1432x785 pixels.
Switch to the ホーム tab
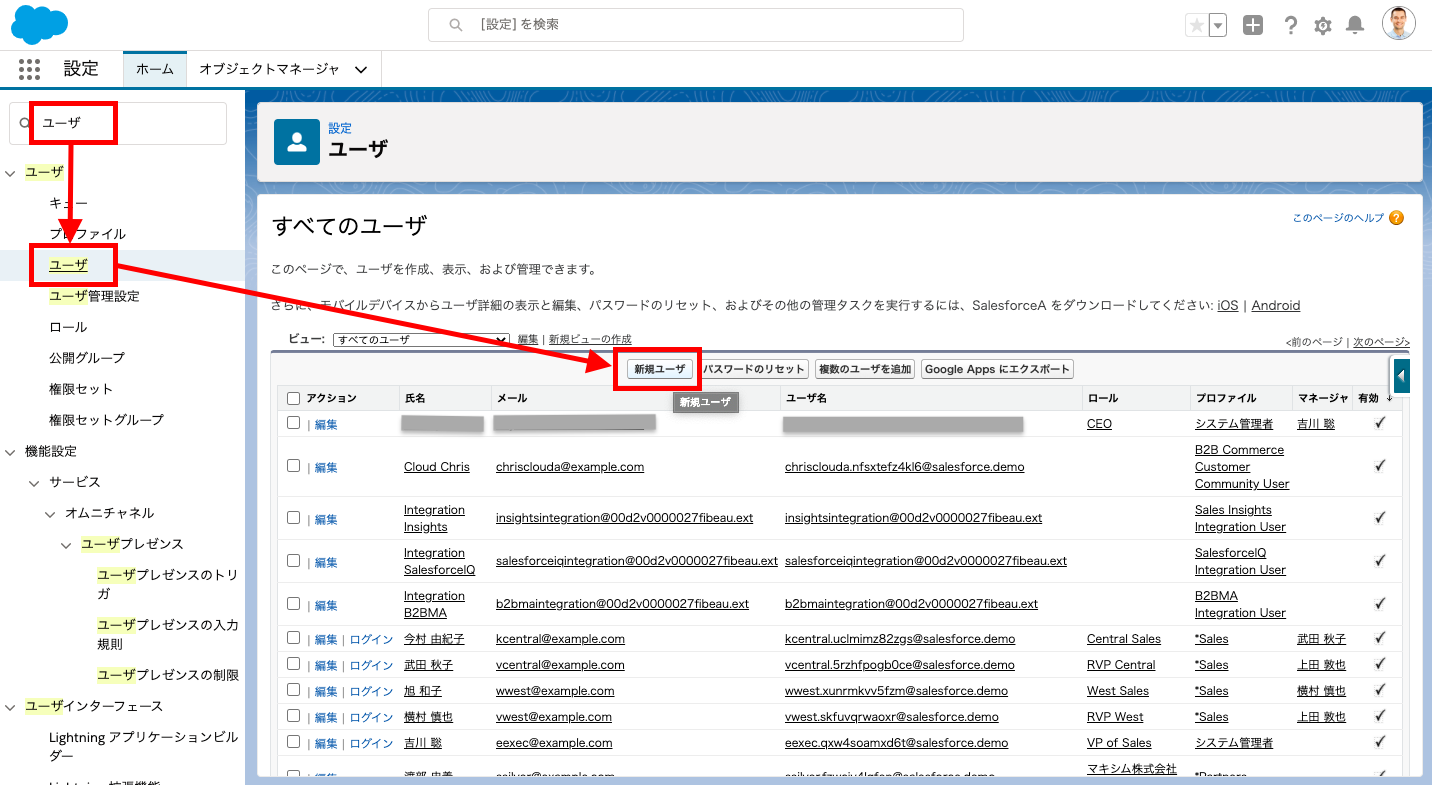[x=155, y=69]
